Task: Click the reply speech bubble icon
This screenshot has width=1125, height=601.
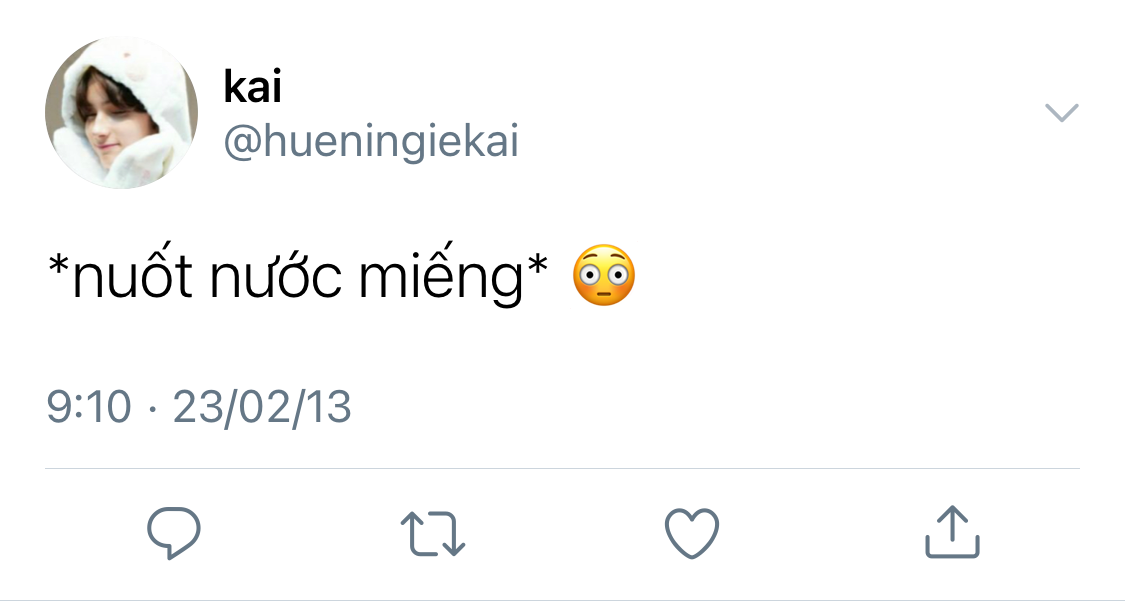Action: click(x=174, y=532)
